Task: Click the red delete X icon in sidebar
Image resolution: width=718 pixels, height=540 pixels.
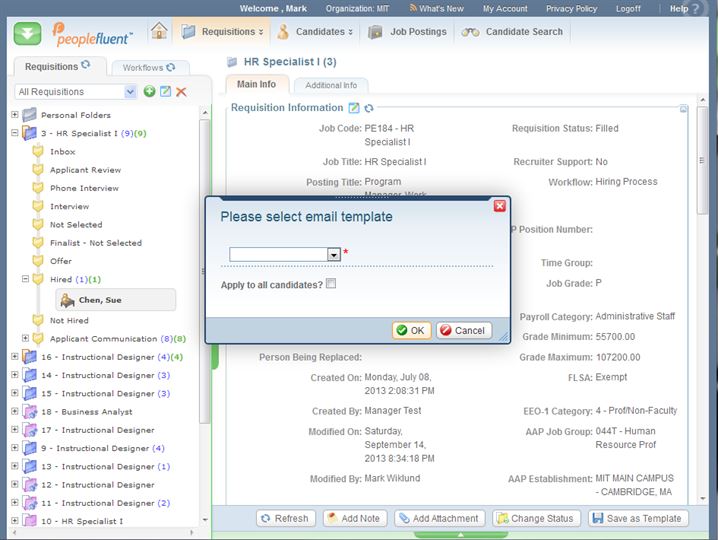Action: (181, 92)
